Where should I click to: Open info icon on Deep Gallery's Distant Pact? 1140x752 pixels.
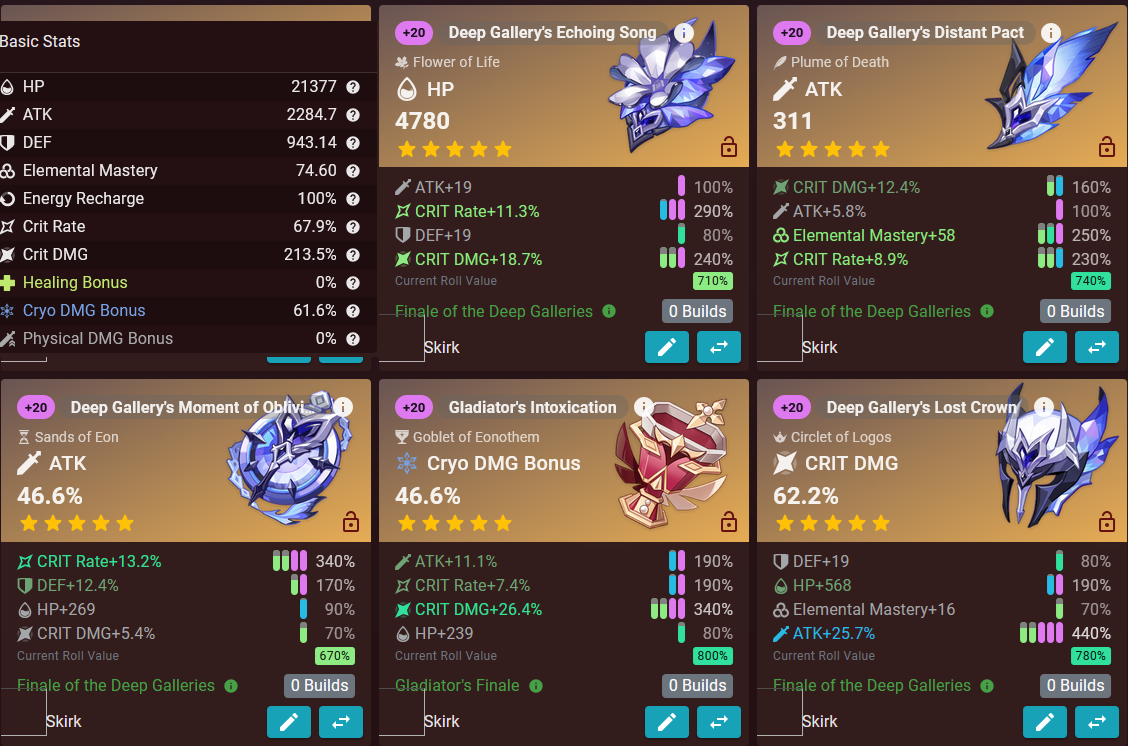click(x=1050, y=33)
